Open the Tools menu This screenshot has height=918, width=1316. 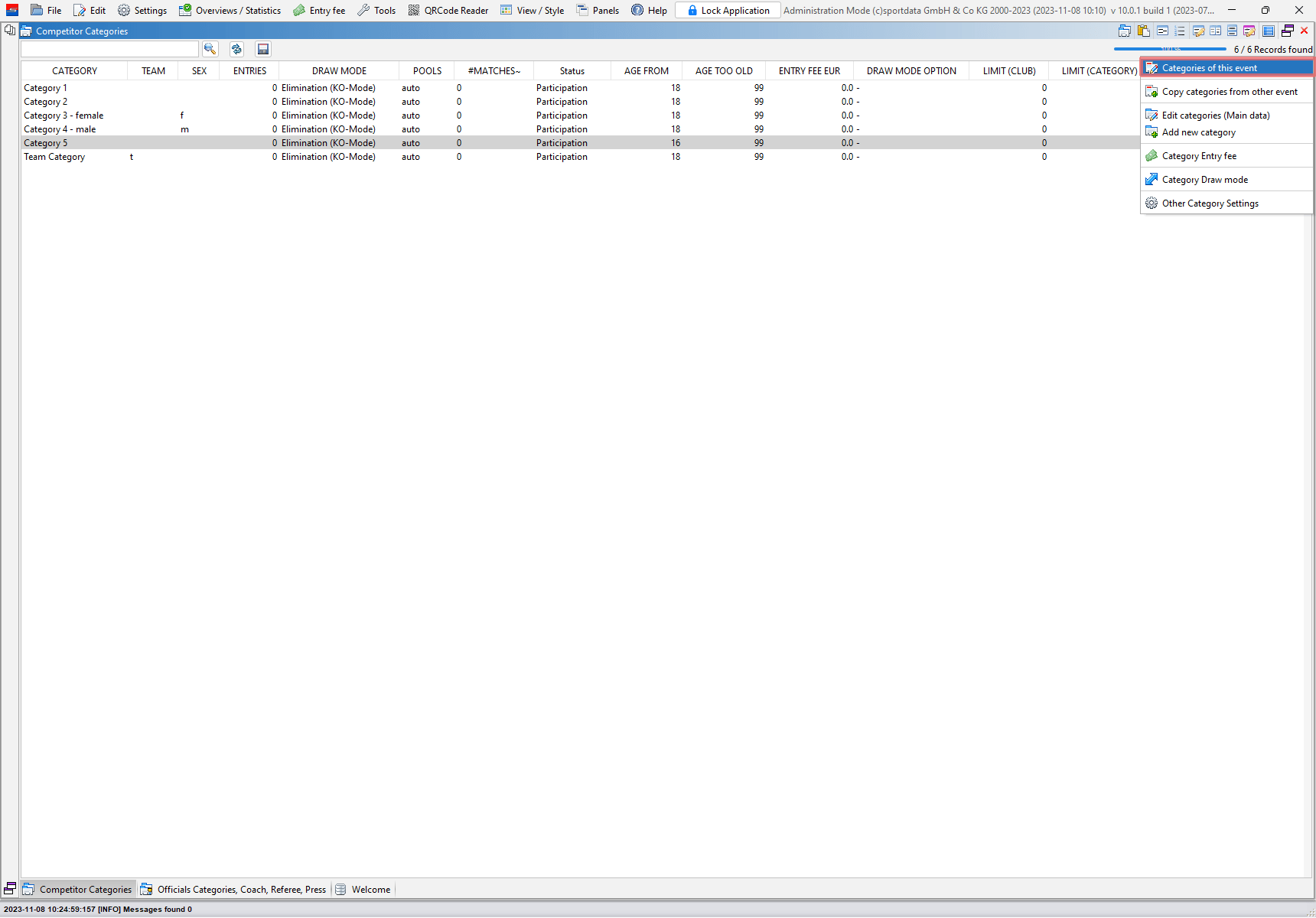pos(376,11)
